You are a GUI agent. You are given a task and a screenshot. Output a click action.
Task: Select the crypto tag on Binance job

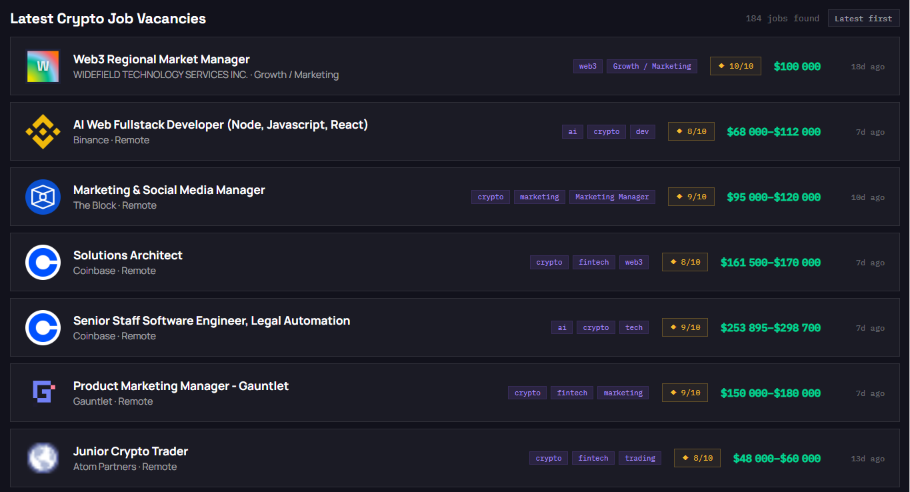[606, 132]
